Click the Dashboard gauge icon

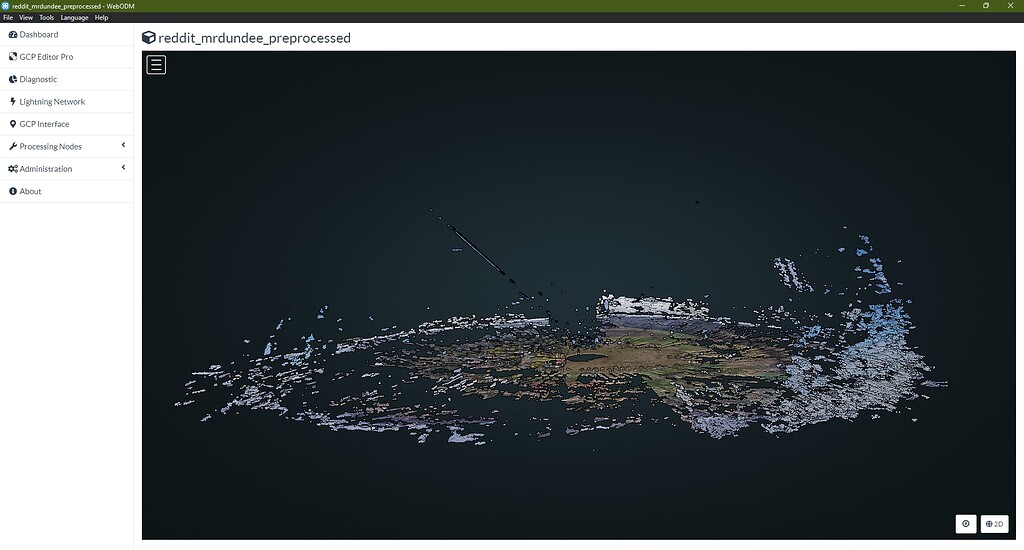tap(13, 35)
